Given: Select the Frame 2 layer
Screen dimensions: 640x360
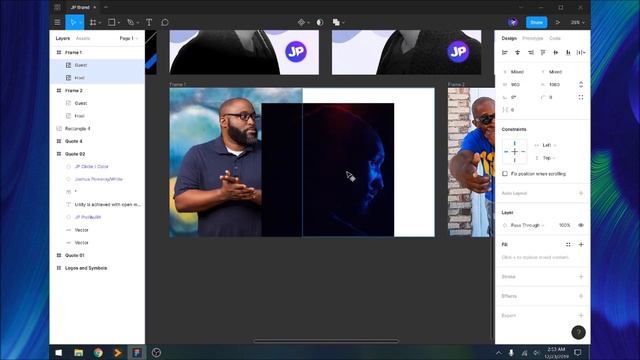Looking at the screenshot, I should 97,91.
